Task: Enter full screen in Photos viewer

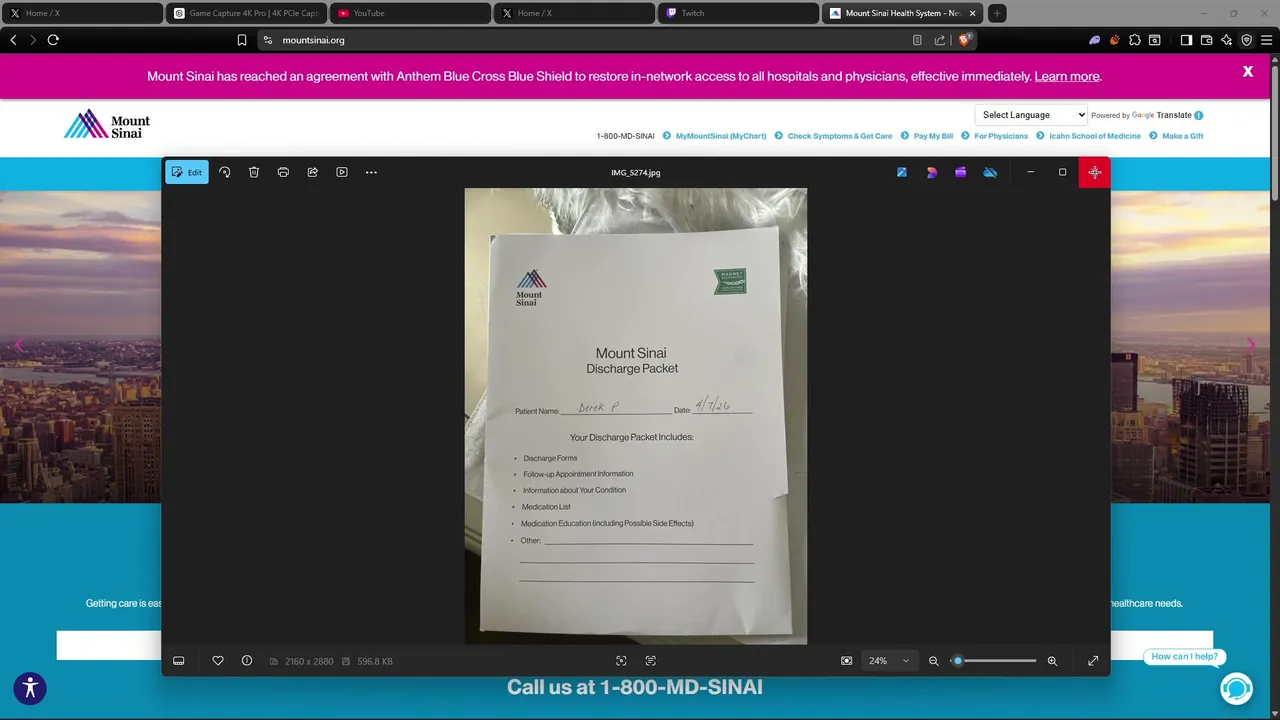Action: pyautogui.click(x=1093, y=661)
